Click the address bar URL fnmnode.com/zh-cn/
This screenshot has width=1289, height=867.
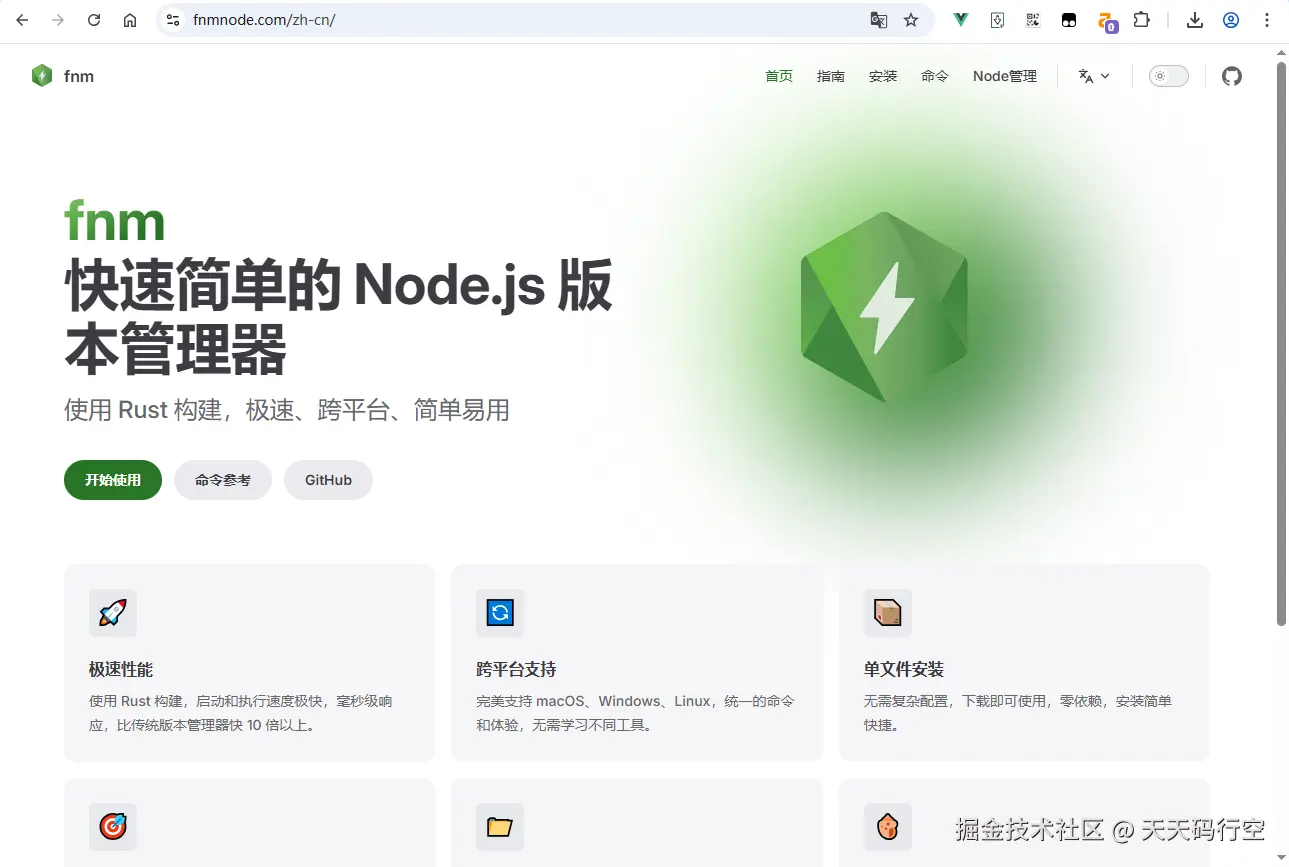(264, 20)
